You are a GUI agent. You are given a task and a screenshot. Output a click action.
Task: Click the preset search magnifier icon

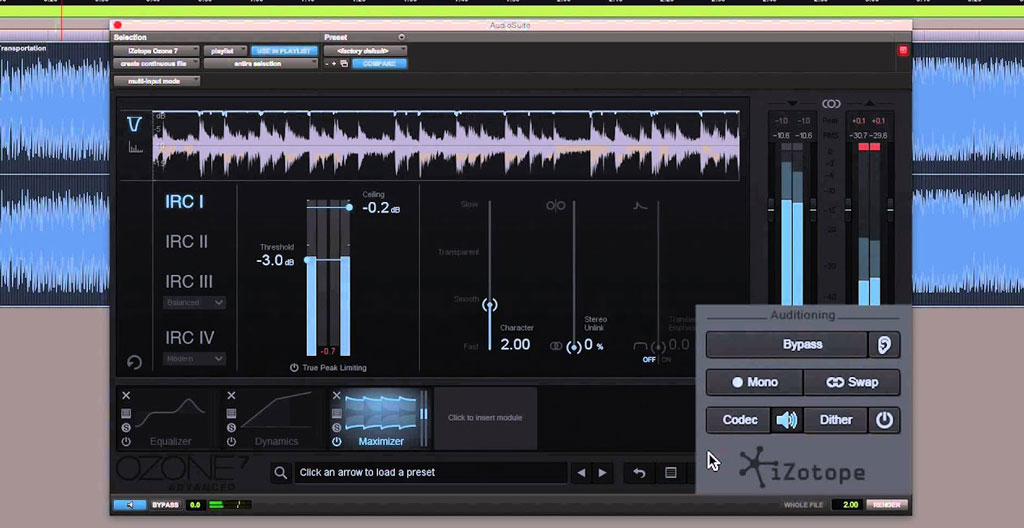[x=280, y=472]
